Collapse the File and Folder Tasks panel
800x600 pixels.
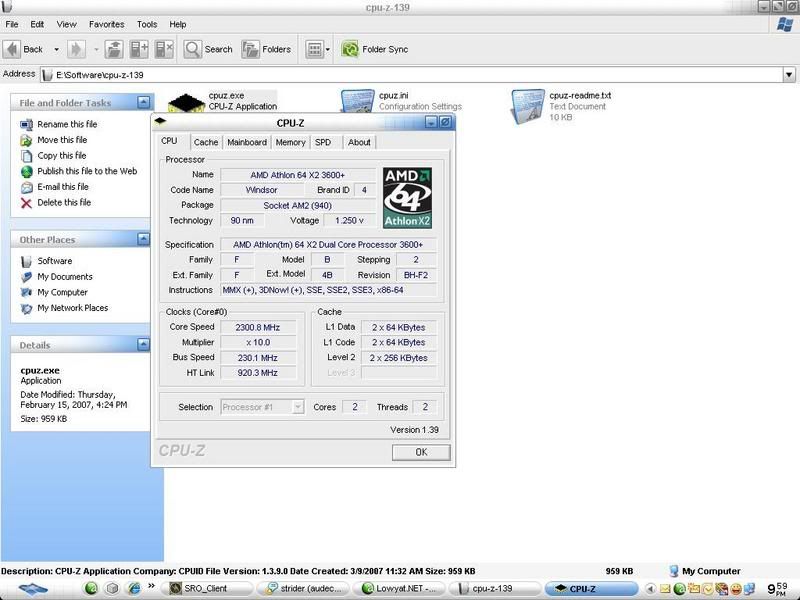point(144,103)
